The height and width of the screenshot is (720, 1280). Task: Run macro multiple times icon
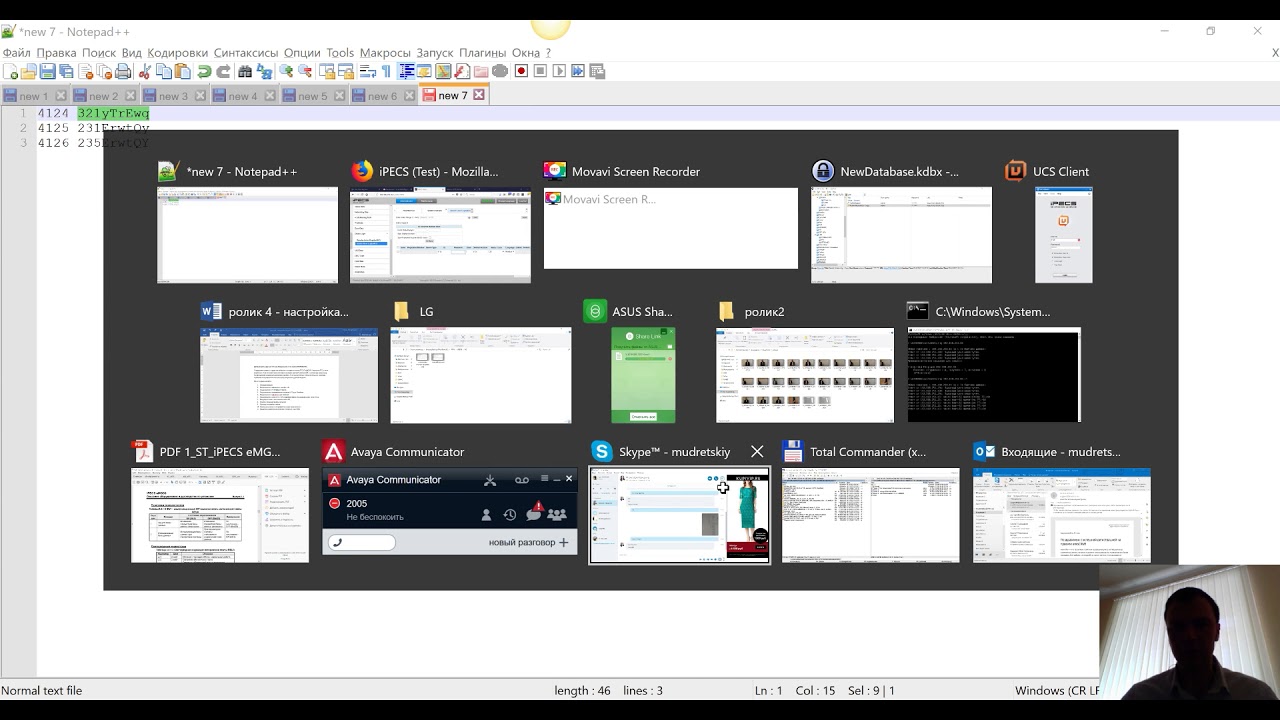pyautogui.click(x=578, y=71)
